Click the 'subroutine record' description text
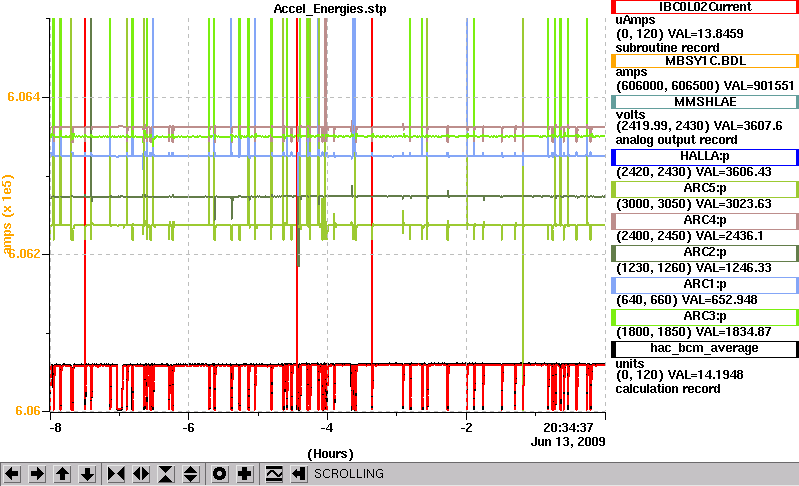The height and width of the screenshot is (486, 799). coord(668,48)
